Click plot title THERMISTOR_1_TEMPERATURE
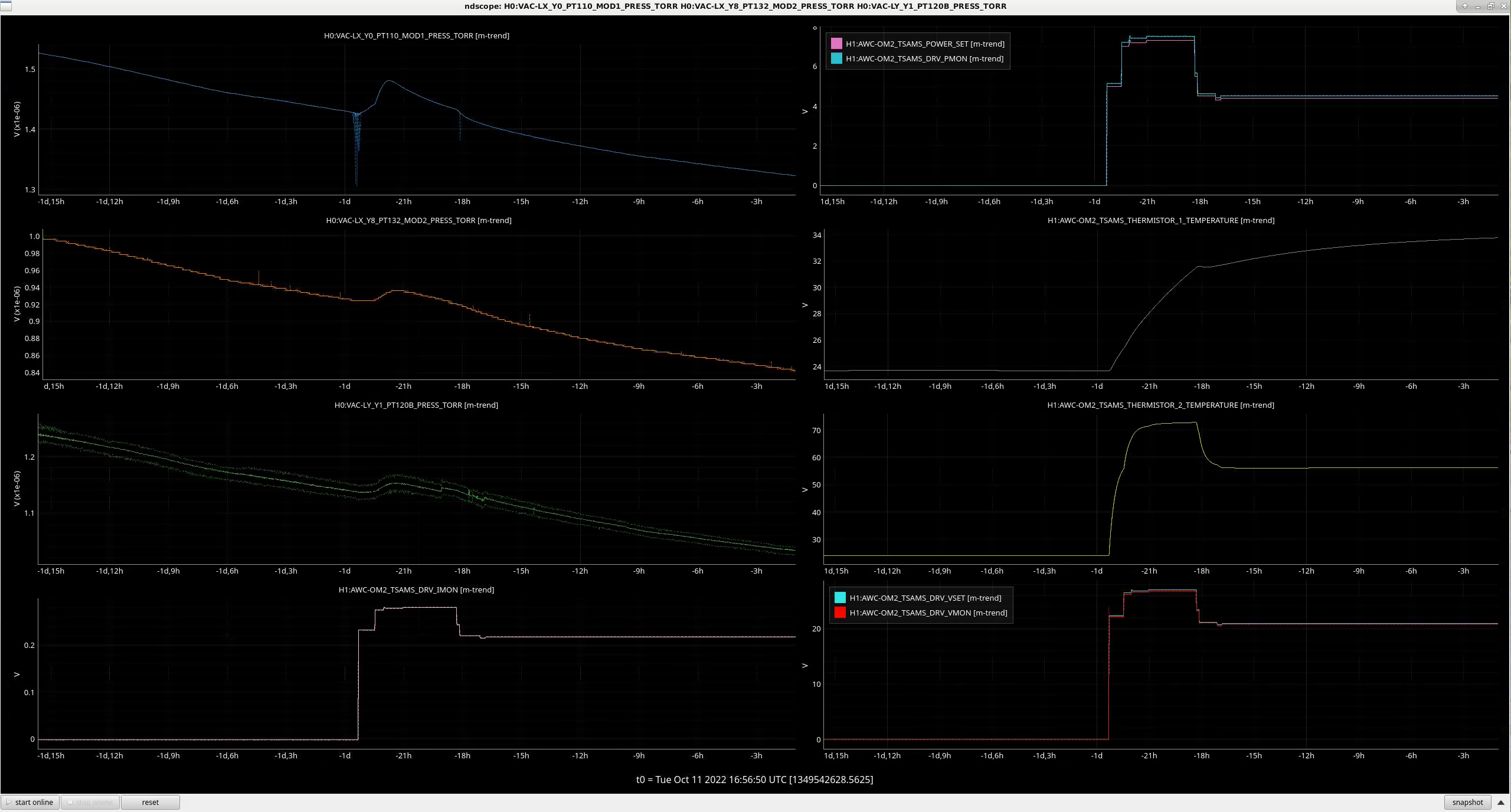1511x812 pixels. 1160,220
